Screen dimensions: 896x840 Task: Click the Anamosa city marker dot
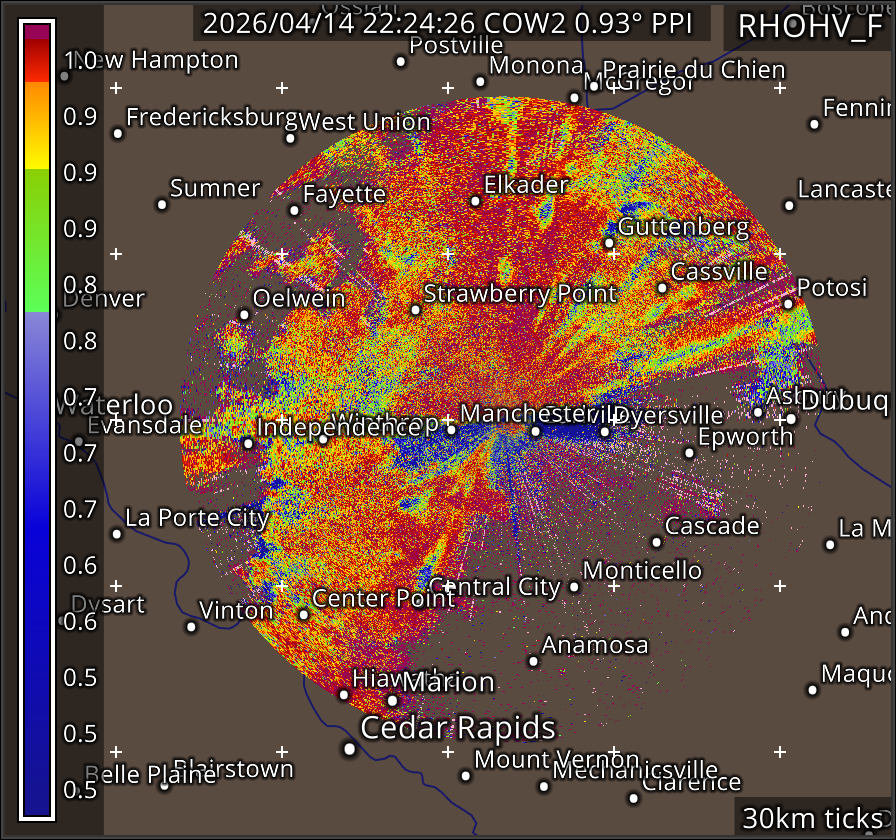533,661
